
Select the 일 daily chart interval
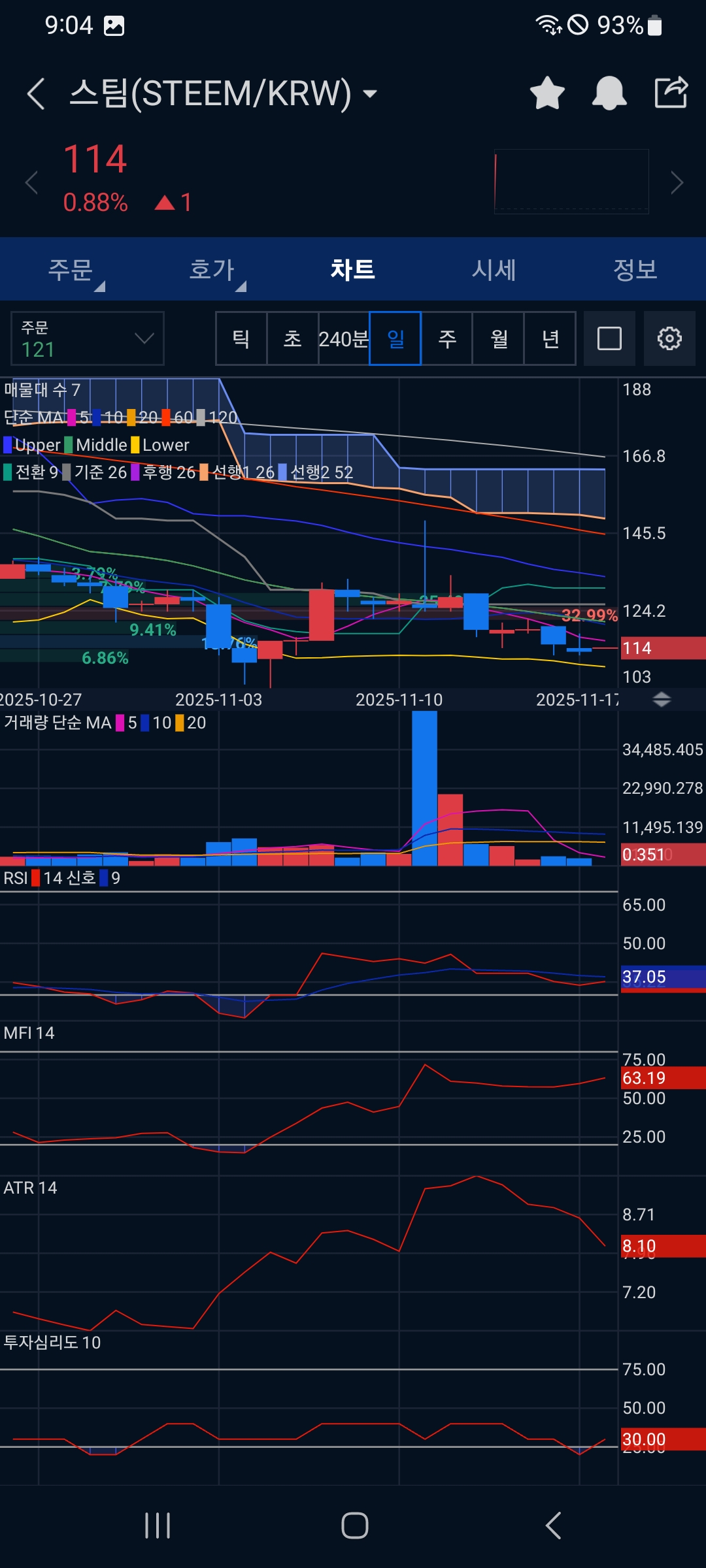click(x=395, y=338)
